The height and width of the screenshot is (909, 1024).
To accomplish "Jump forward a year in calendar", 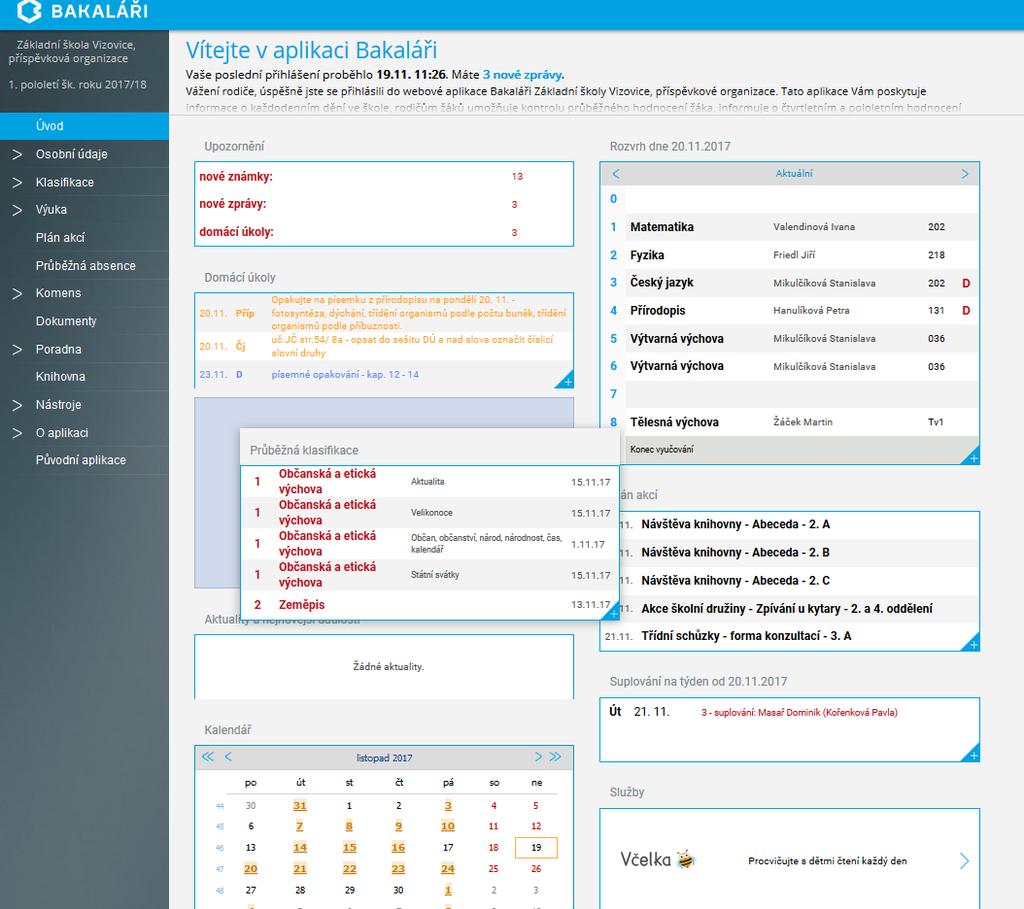I will click(555, 757).
